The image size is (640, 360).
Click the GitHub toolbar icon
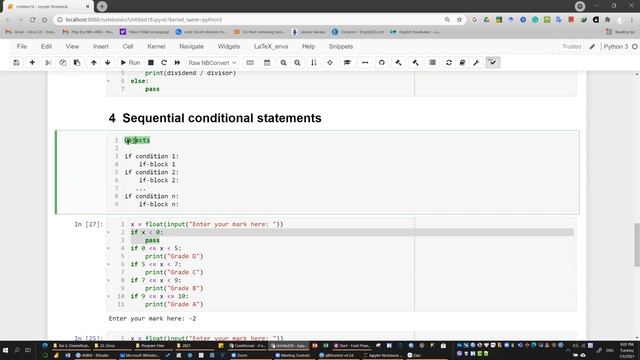[x=382, y=62]
